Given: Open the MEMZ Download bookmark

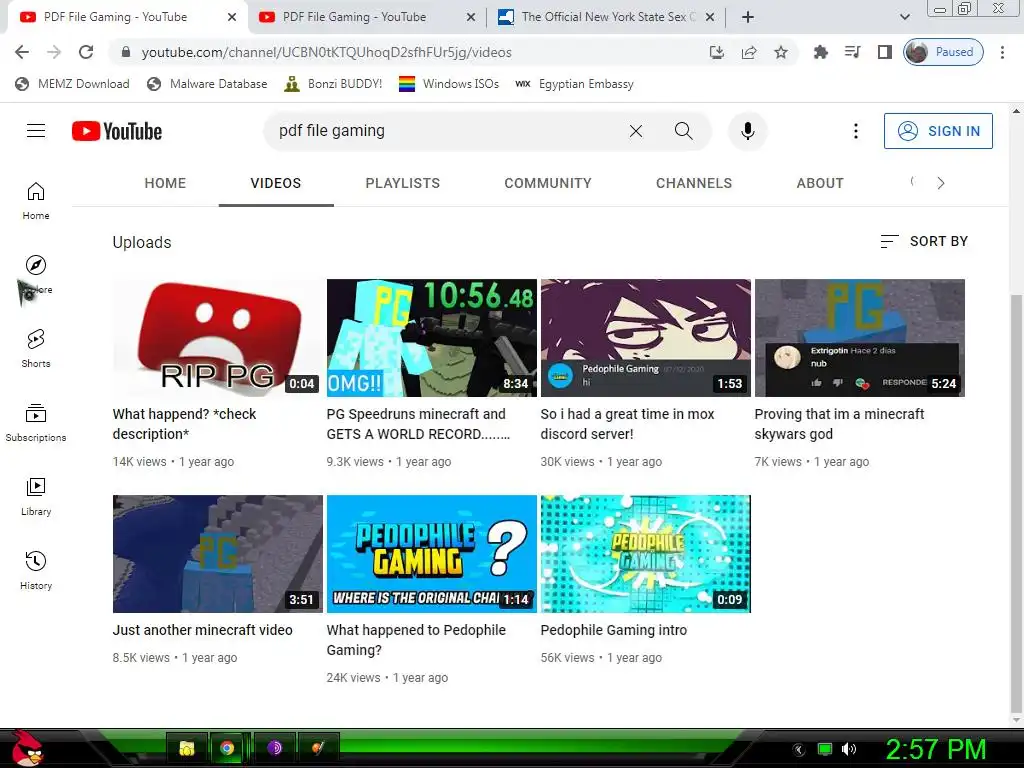Looking at the screenshot, I should (72, 84).
